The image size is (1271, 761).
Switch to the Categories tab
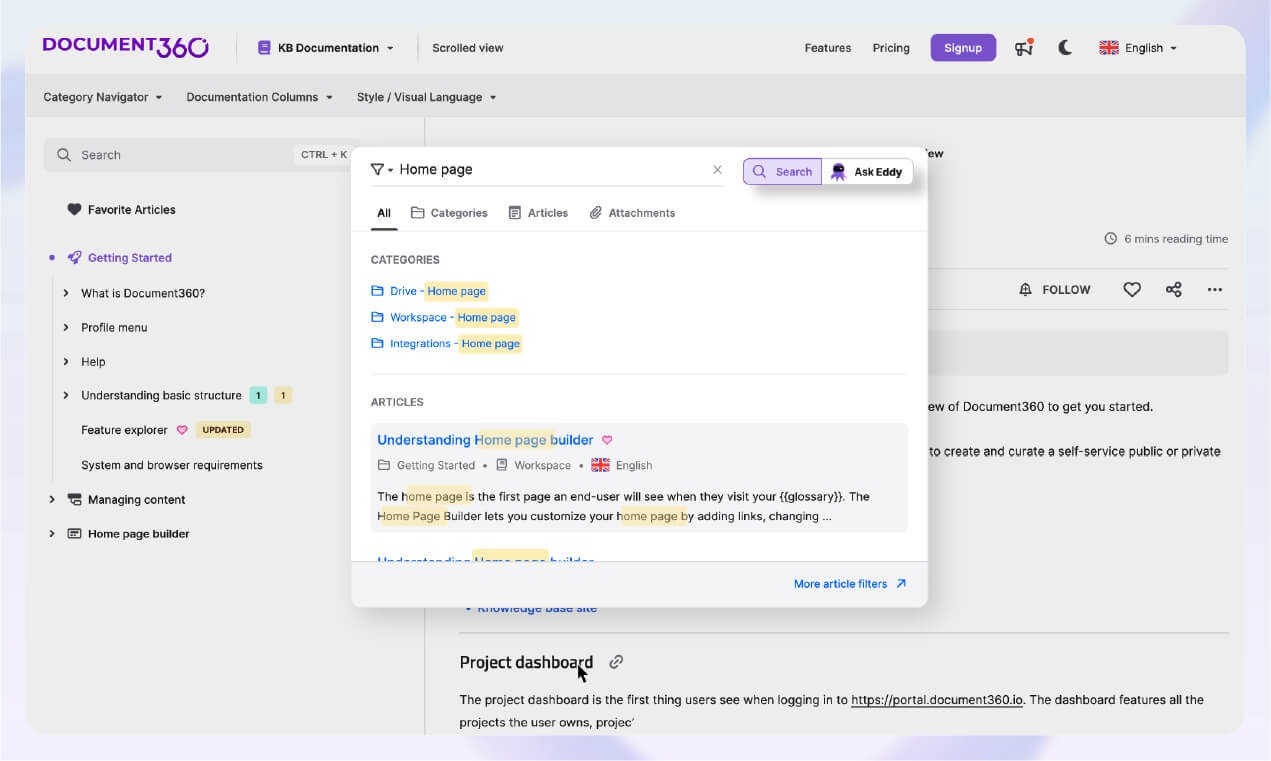coord(449,213)
